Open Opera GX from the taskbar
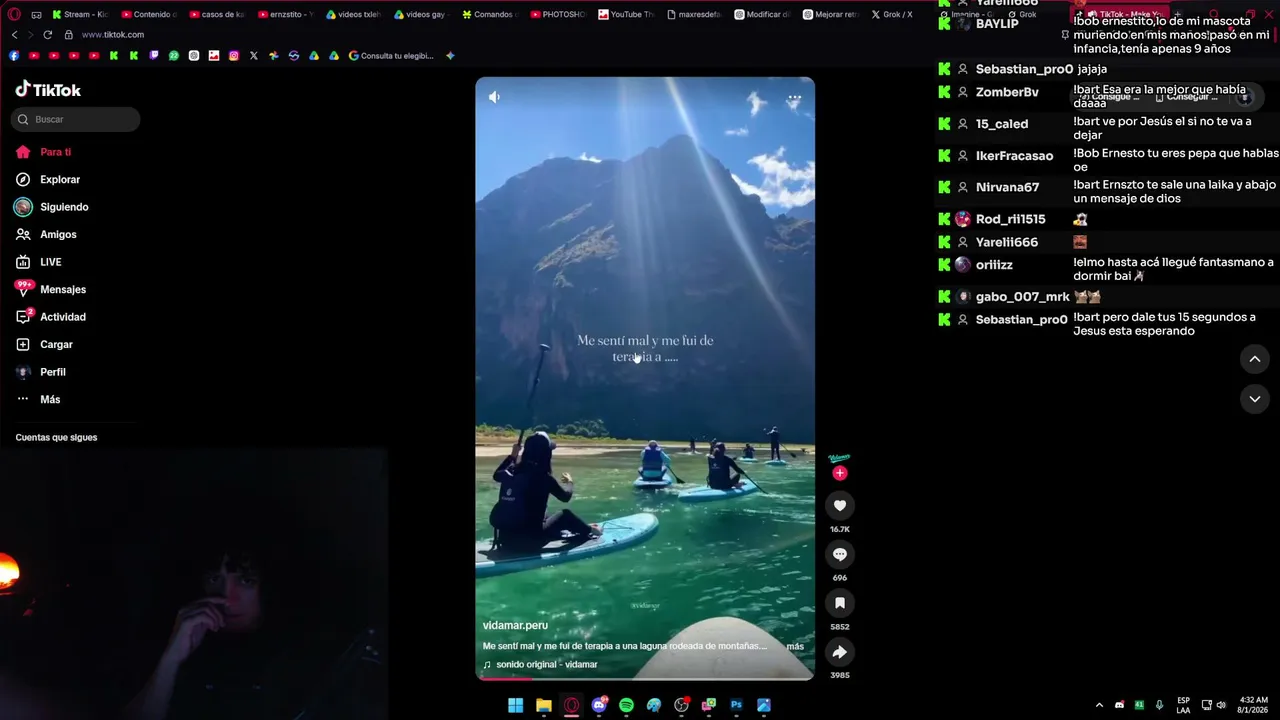The height and width of the screenshot is (720, 1280). click(x=571, y=705)
